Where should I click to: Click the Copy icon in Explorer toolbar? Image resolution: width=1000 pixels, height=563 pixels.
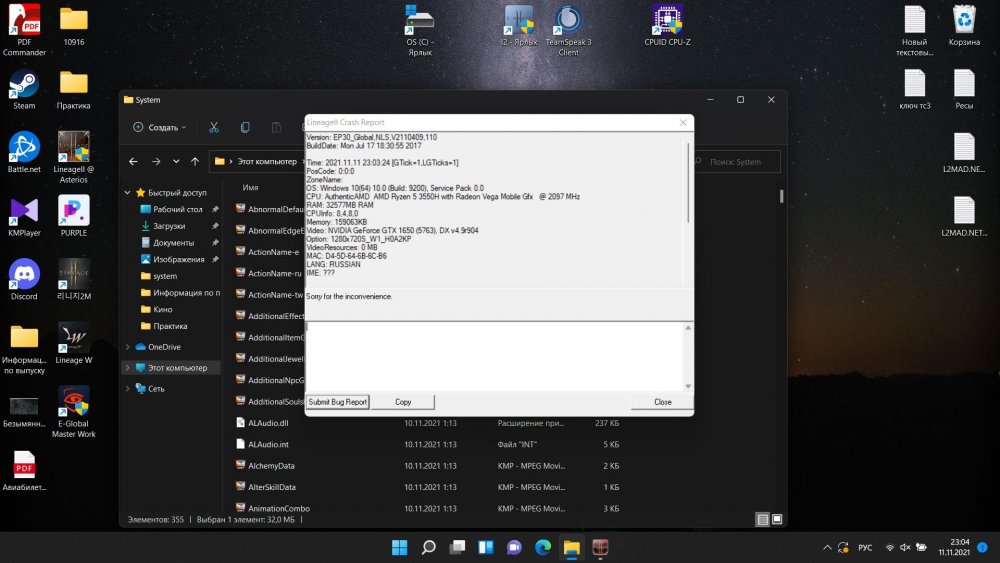tap(245, 127)
